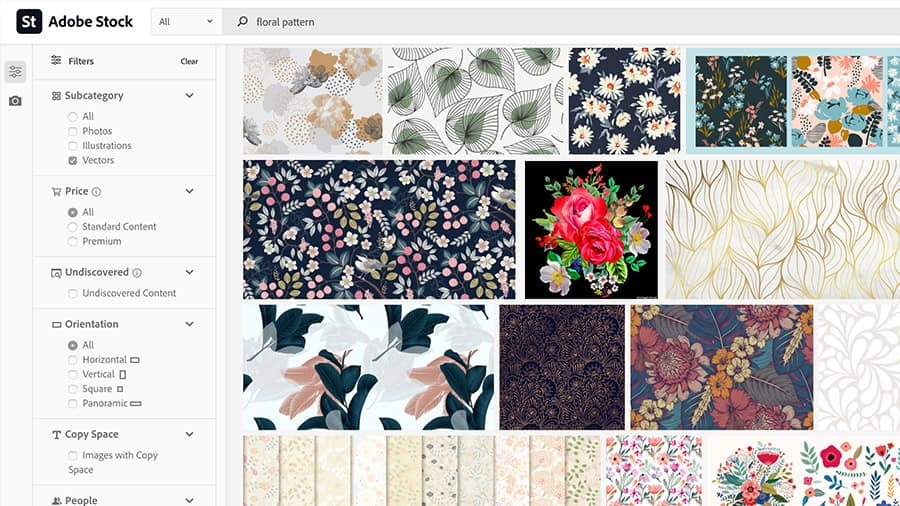The image size is (900, 506).
Task: Open the daisies on navy thumbnail
Action: (624, 101)
